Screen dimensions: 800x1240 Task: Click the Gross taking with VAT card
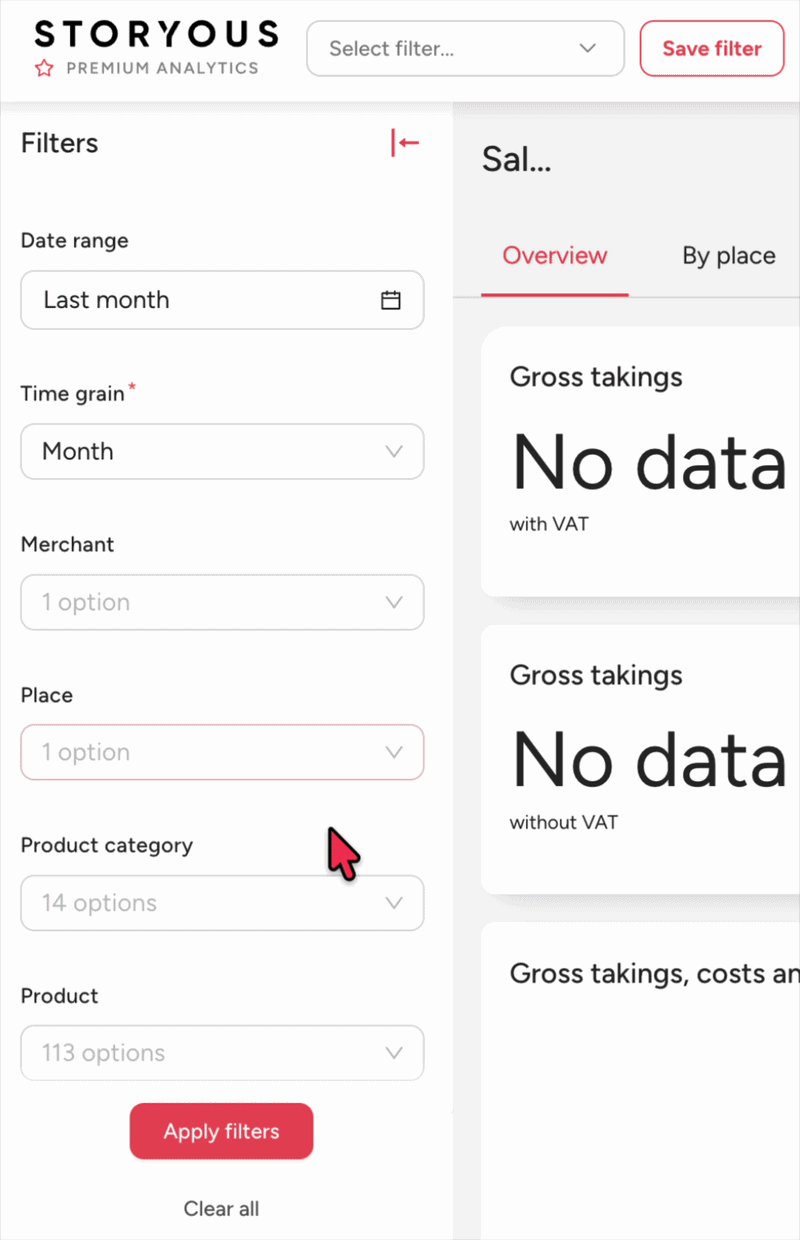(640, 461)
